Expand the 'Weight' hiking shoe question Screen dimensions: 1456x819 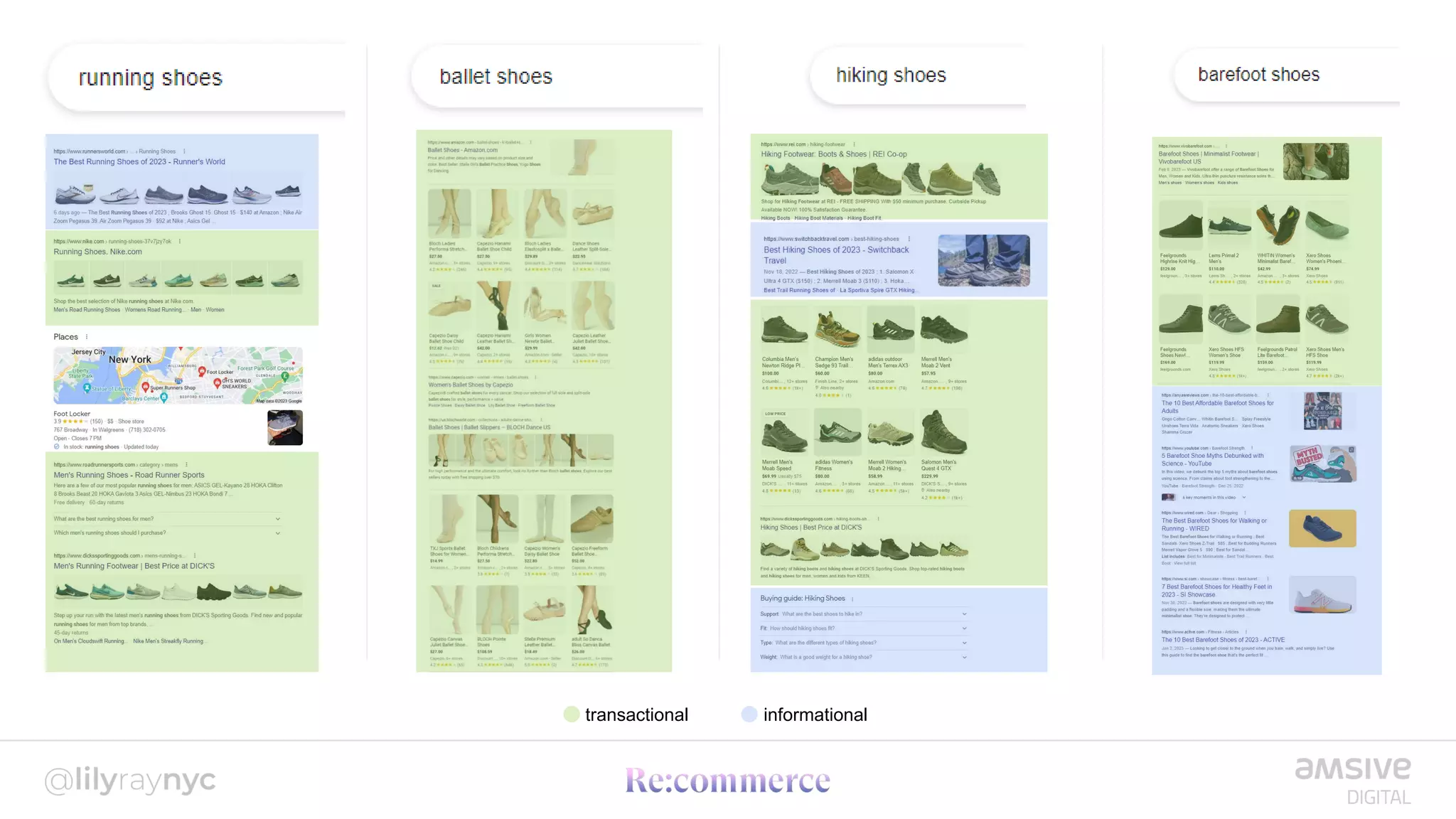click(964, 658)
